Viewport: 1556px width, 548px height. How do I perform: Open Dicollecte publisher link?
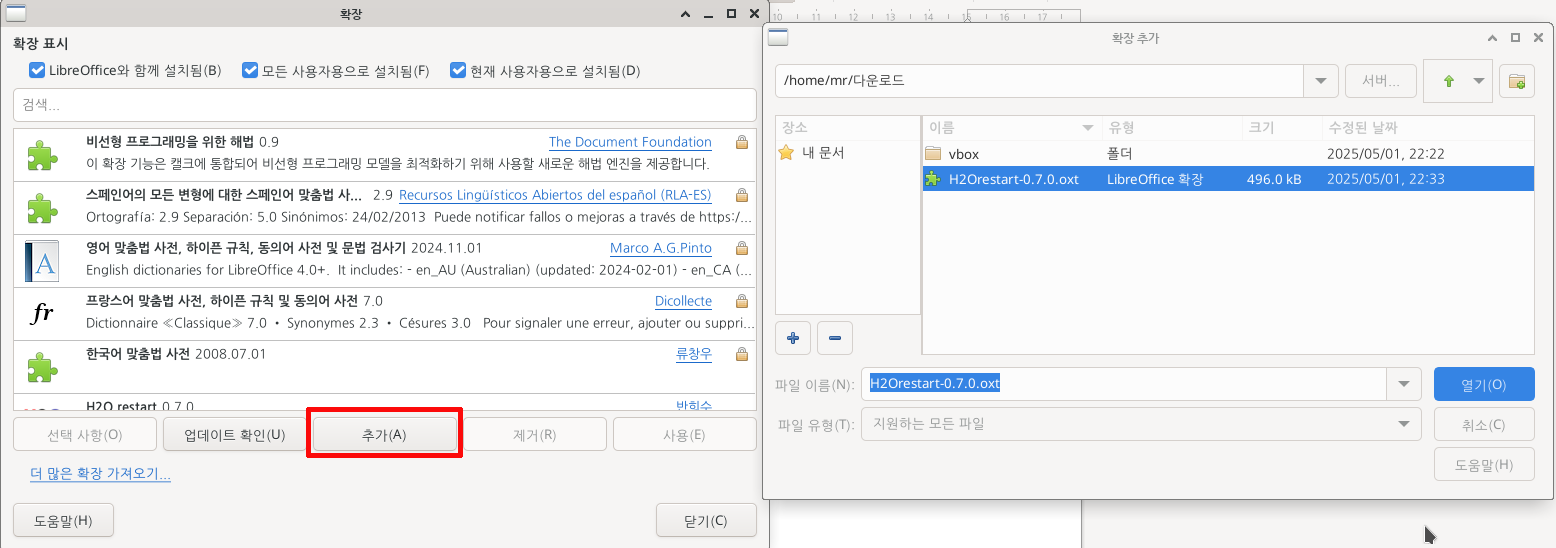point(684,300)
